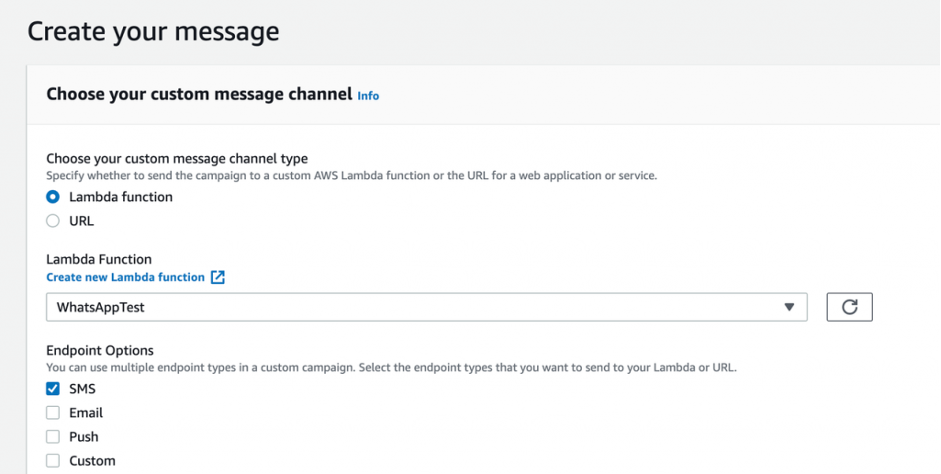Select the Lambda function radio button
Viewport: 941px width, 474px height.
click(x=53, y=197)
